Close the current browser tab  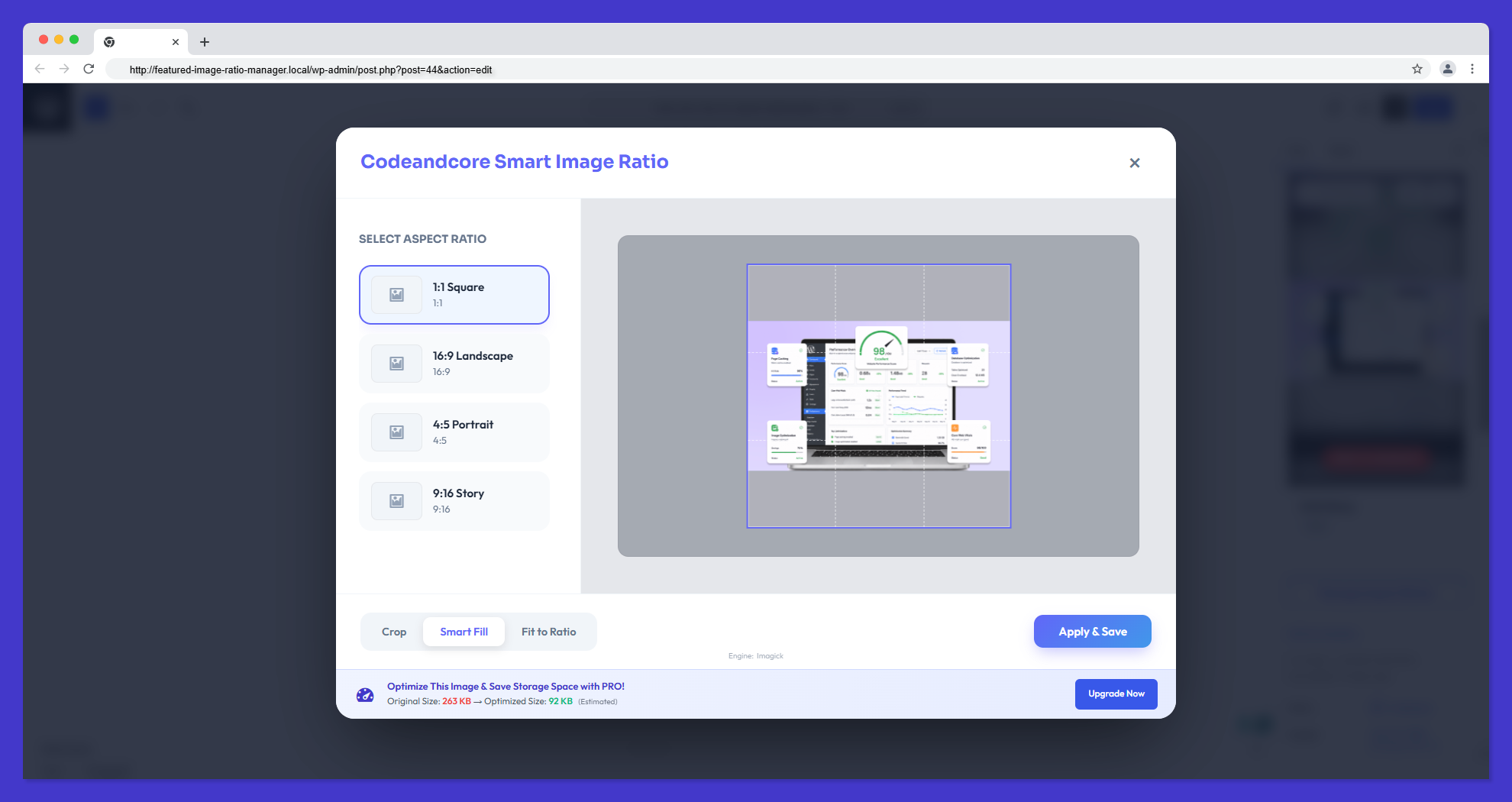pos(176,42)
